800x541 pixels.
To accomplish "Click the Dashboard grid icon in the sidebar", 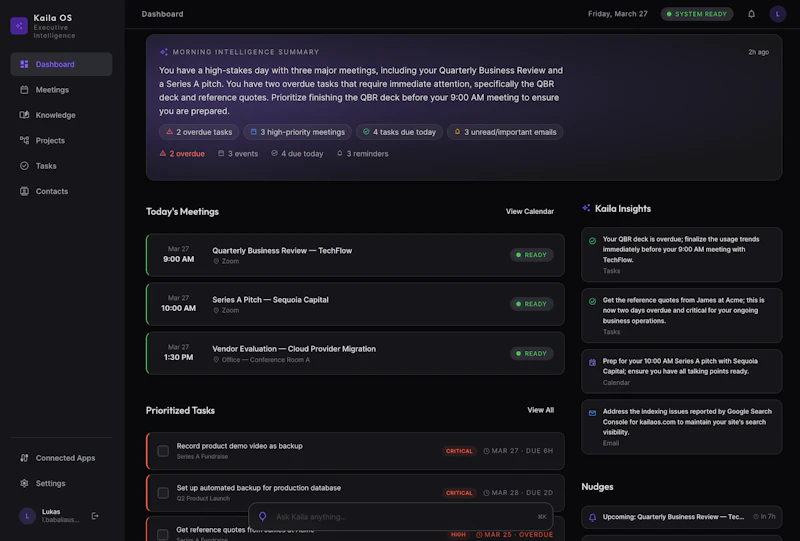I will click(x=24, y=64).
